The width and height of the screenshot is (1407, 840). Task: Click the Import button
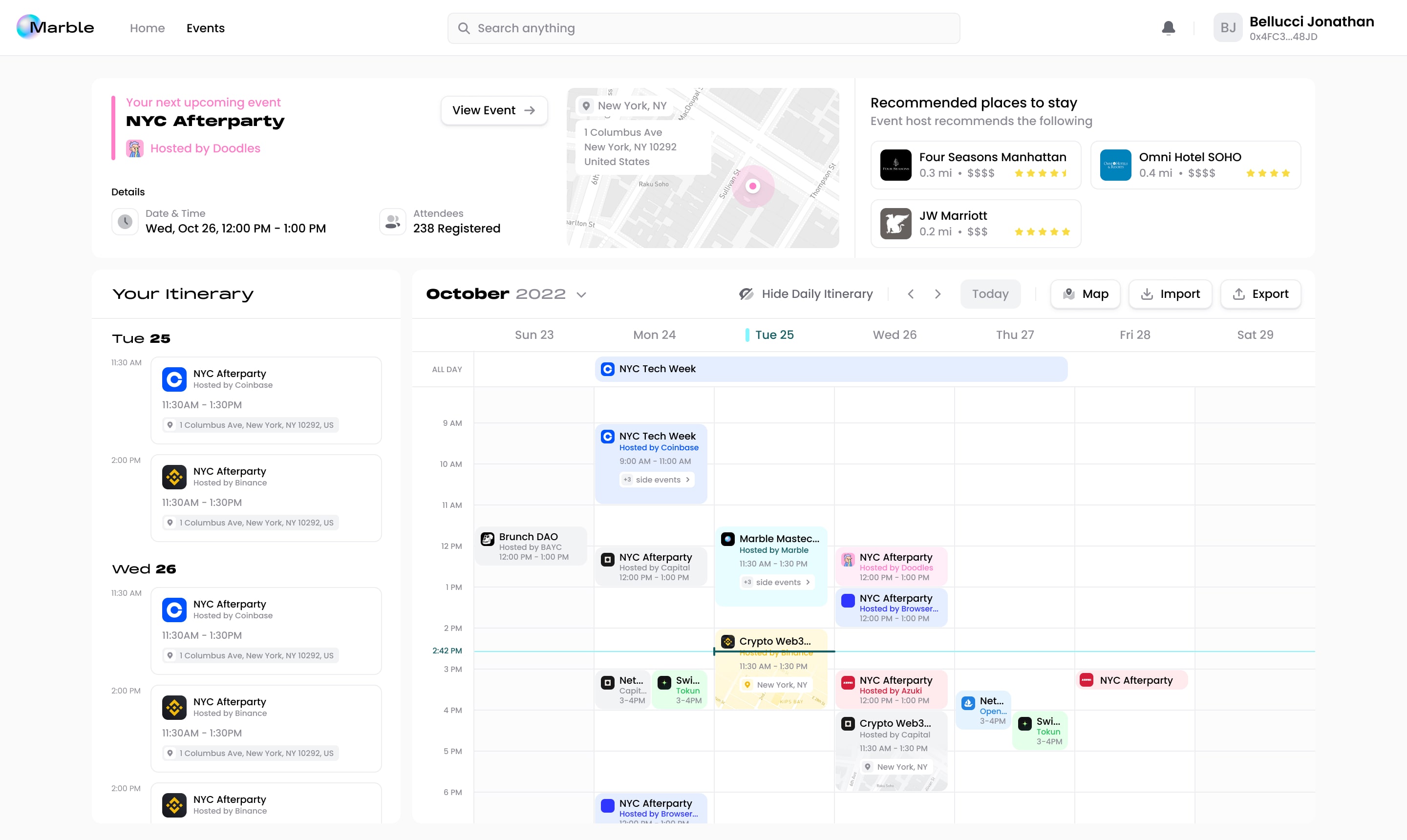[x=1170, y=294]
